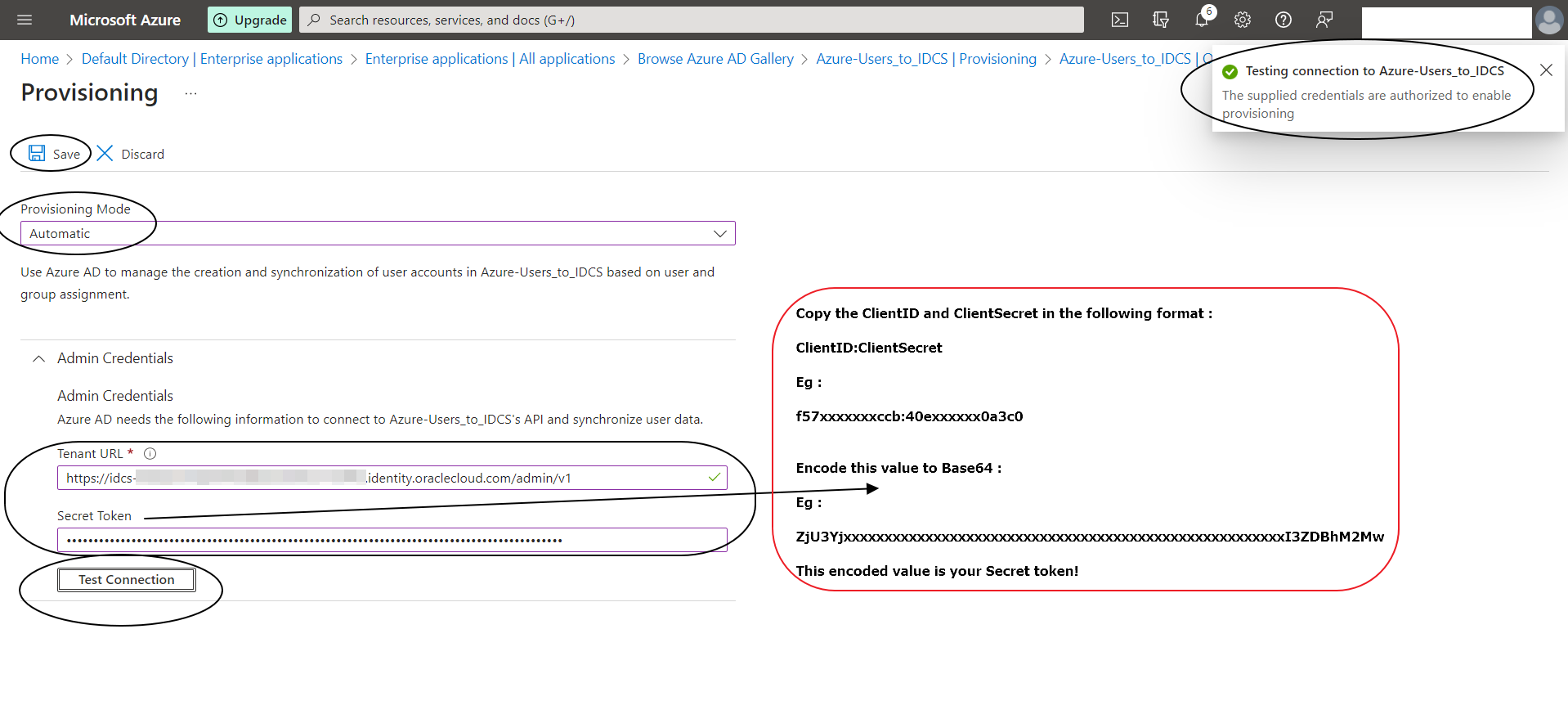This screenshot has height=728, width=1568.
Task: Click the Microsoft Azure portal title
Action: click(125, 20)
